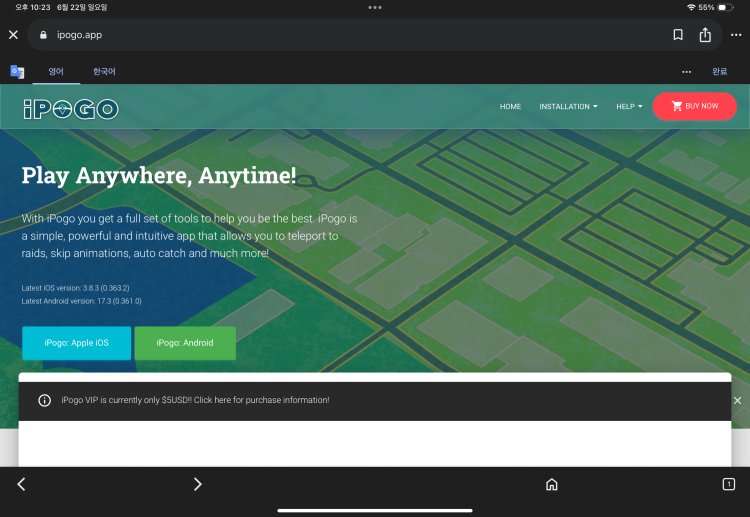Click the iPogo: Android button
Viewport: 750px width, 517px height.
tap(185, 343)
